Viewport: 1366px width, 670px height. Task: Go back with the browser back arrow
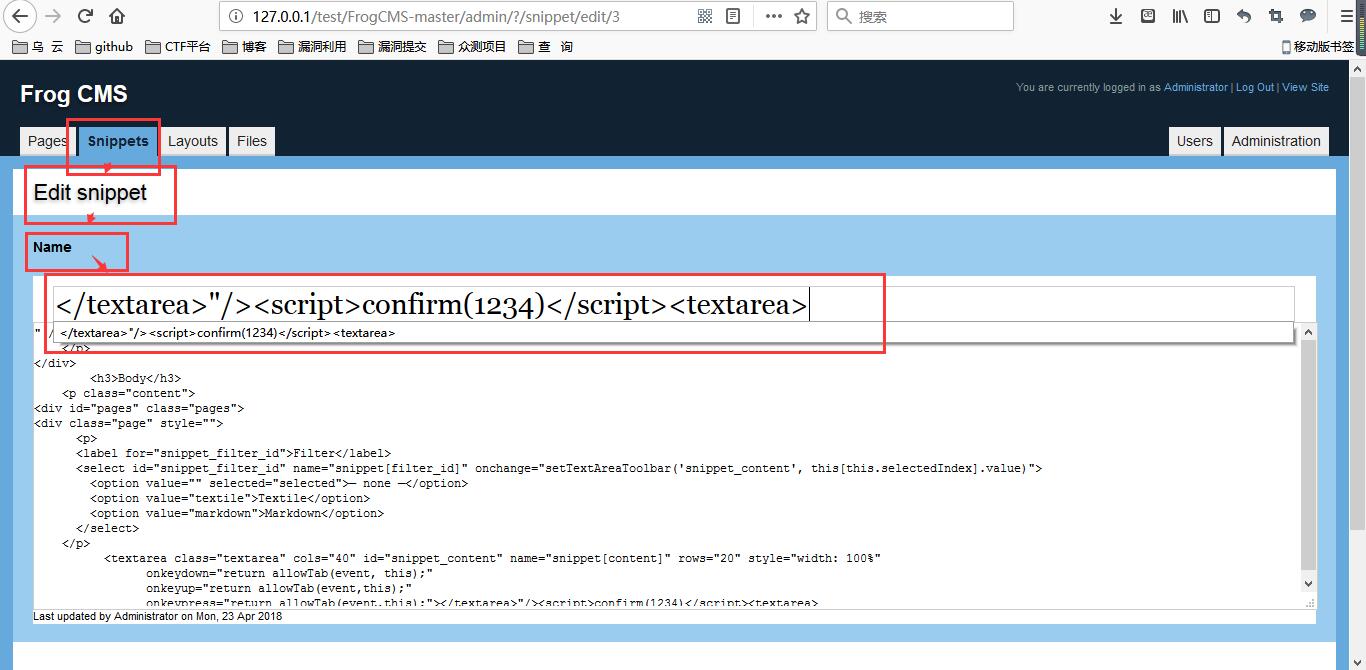coord(21,16)
